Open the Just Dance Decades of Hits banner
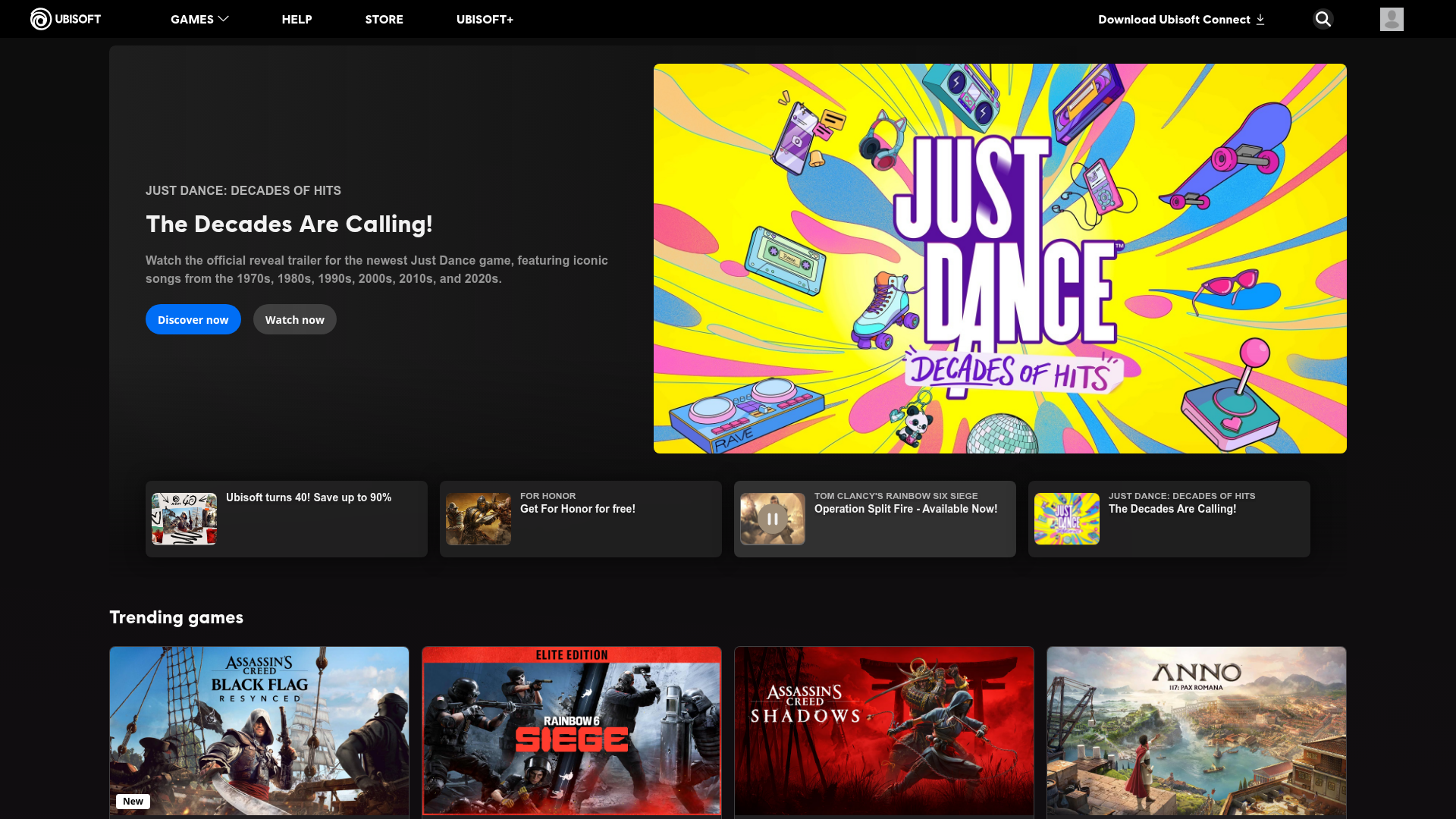 pos(1000,259)
